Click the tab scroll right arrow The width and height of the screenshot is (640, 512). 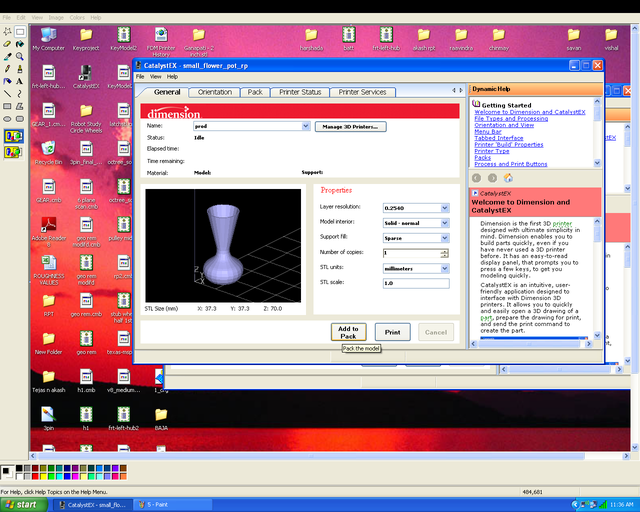coord(461,90)
